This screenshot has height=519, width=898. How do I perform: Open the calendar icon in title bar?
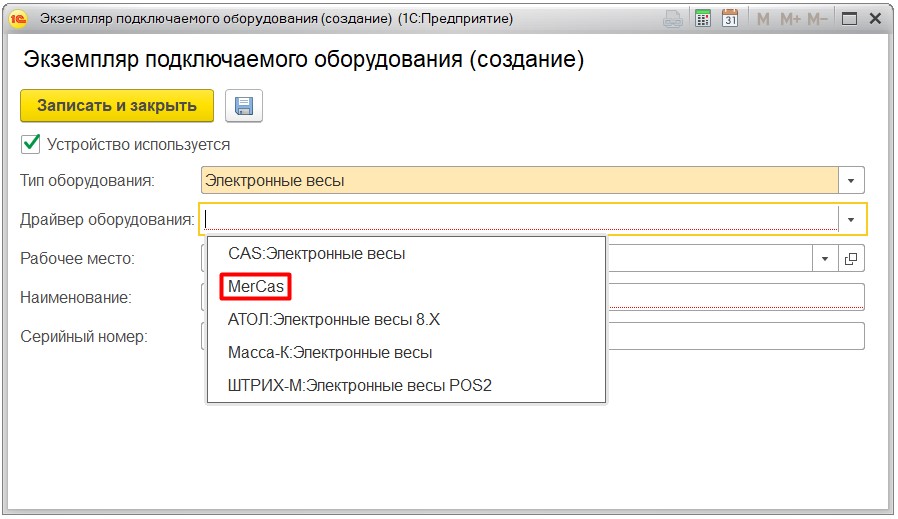point(730,18)
